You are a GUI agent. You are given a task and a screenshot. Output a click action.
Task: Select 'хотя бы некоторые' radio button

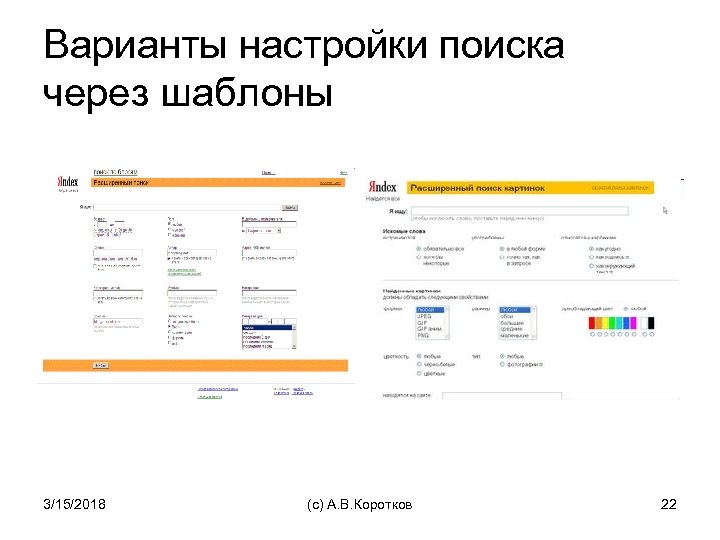point(419,257)
